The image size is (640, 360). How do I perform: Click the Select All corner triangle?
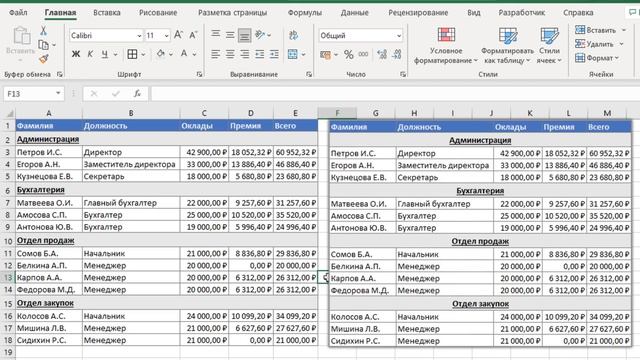click(9, 113)
